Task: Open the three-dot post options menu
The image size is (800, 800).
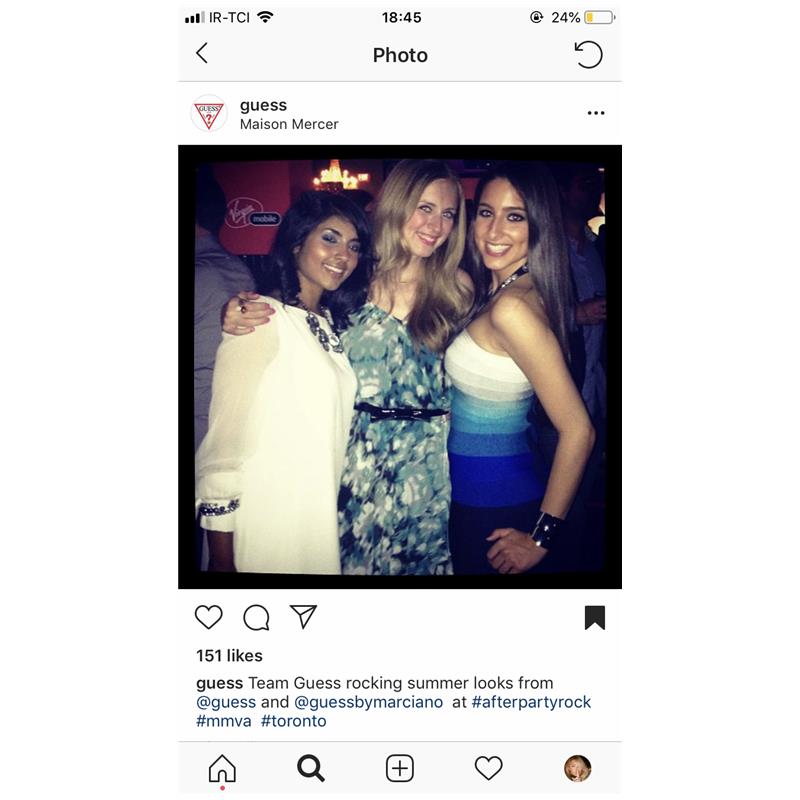Action: point(595,113)
